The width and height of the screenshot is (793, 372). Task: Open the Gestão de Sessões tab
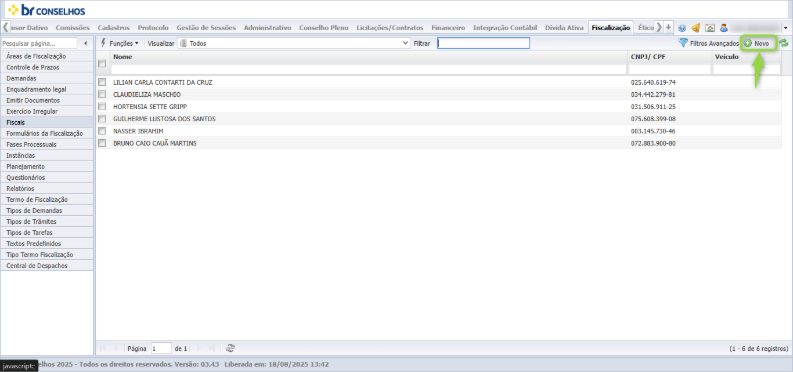[x=206, y=28]
